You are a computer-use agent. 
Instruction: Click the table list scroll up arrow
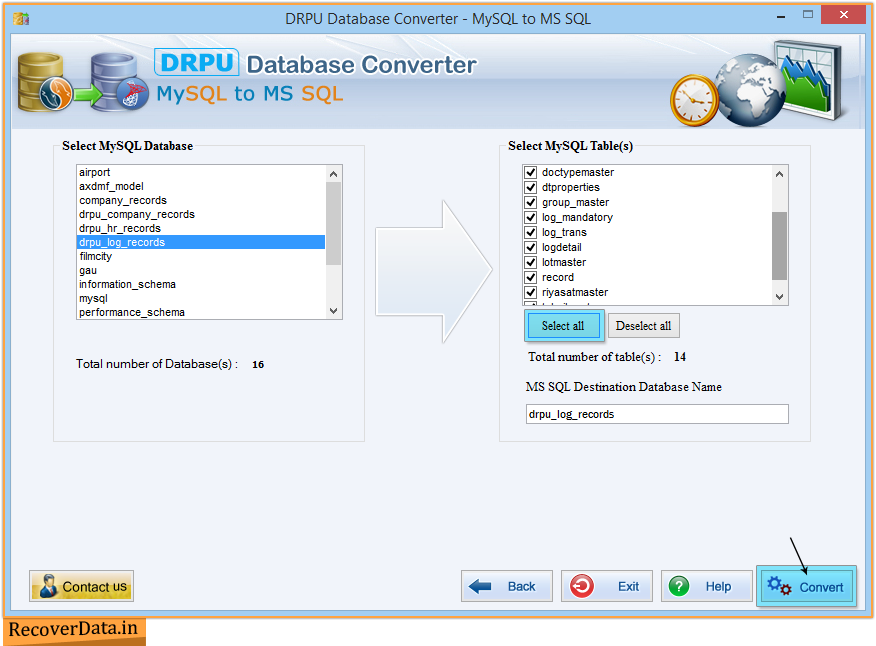point(779,174)
